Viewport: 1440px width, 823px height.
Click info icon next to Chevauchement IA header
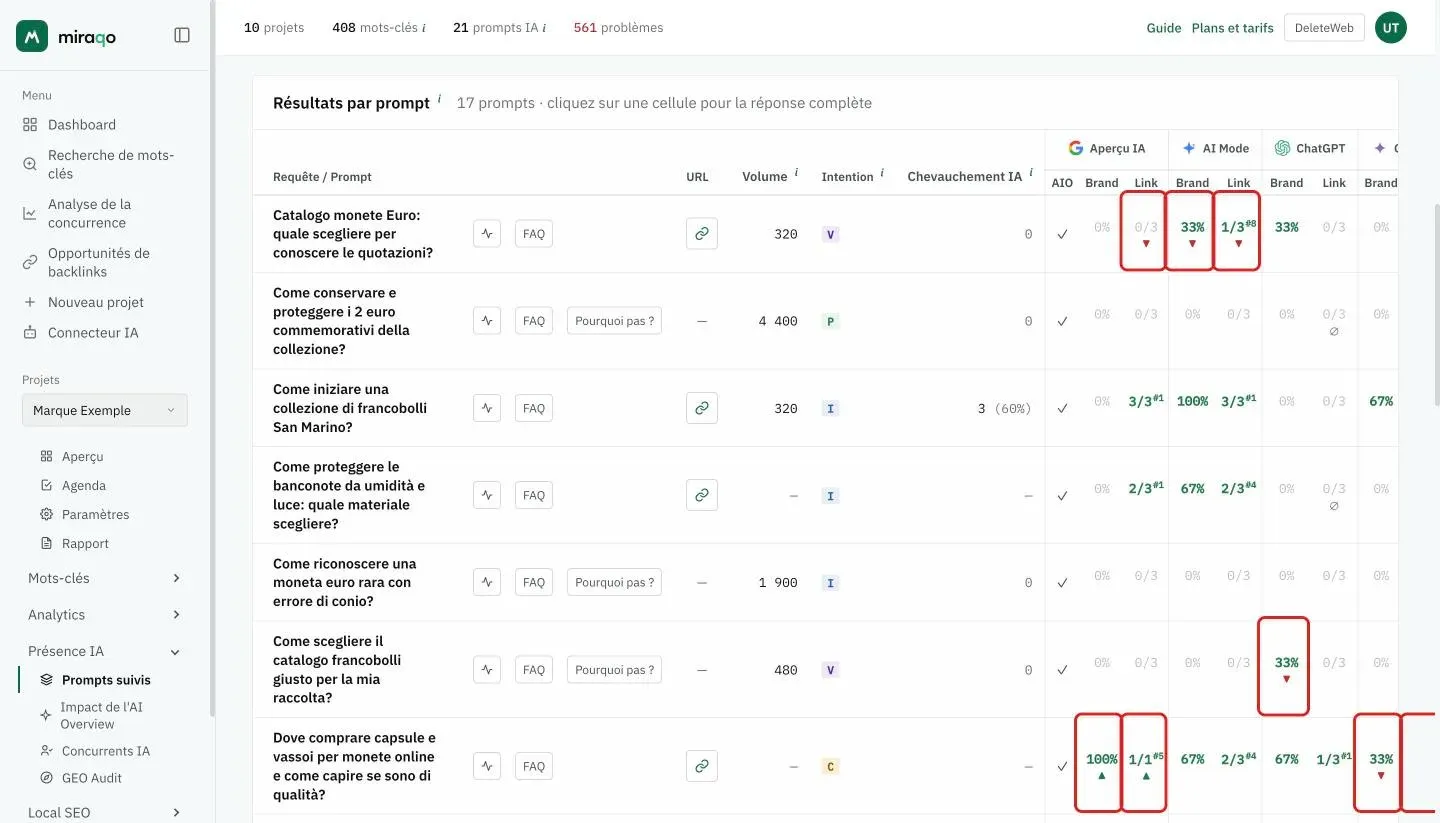(x=1031, y=173)
